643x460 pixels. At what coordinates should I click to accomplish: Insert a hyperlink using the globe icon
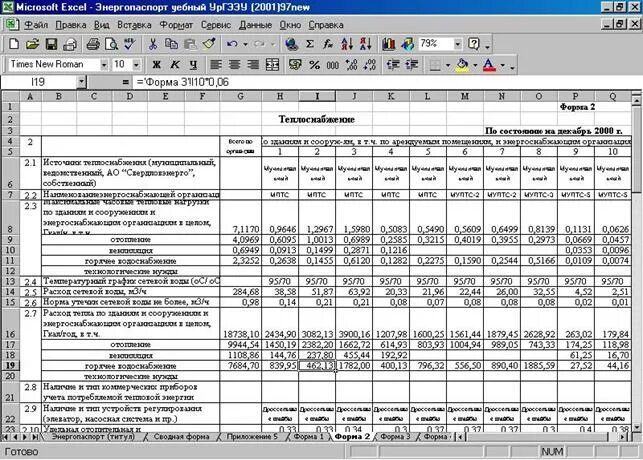tap(292, 44)
